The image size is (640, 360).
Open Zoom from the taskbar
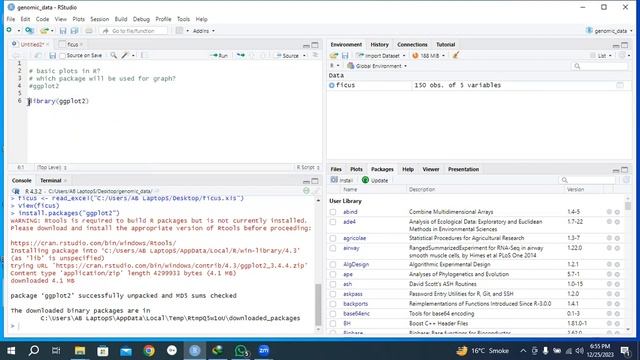(264, 351)
